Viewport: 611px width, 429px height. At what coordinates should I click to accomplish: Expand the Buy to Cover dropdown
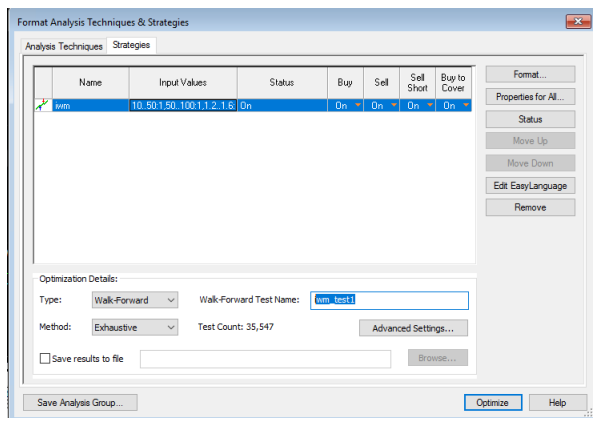(x=465, y=105)
